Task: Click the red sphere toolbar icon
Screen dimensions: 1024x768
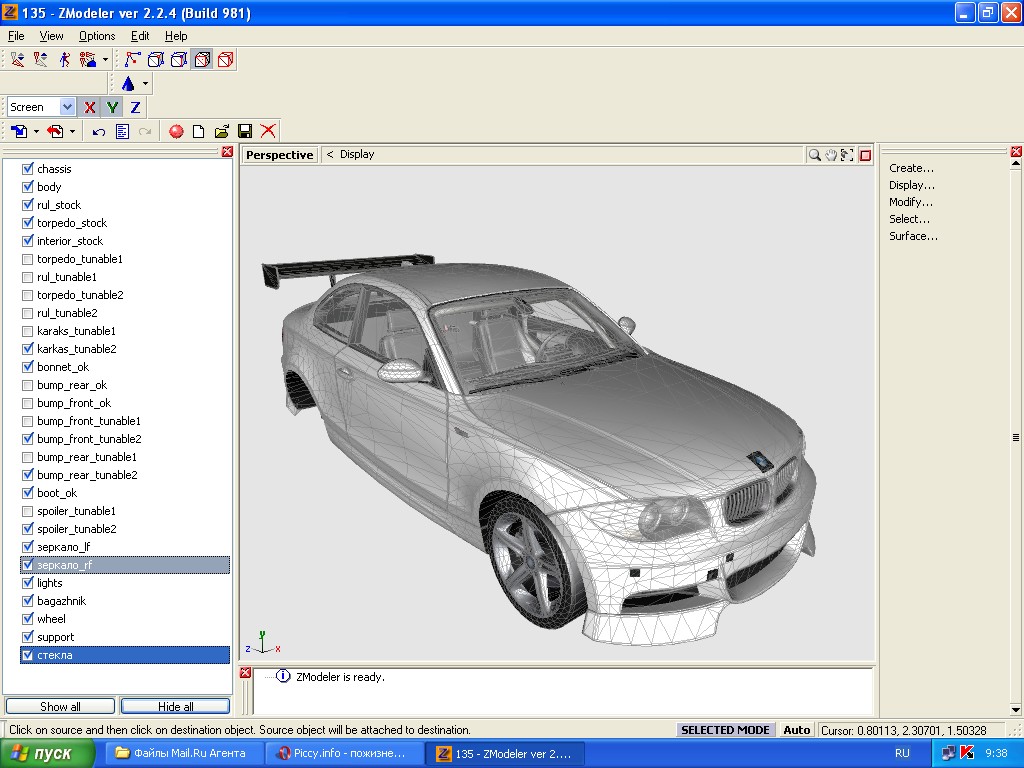Action: tap(176, 131)
